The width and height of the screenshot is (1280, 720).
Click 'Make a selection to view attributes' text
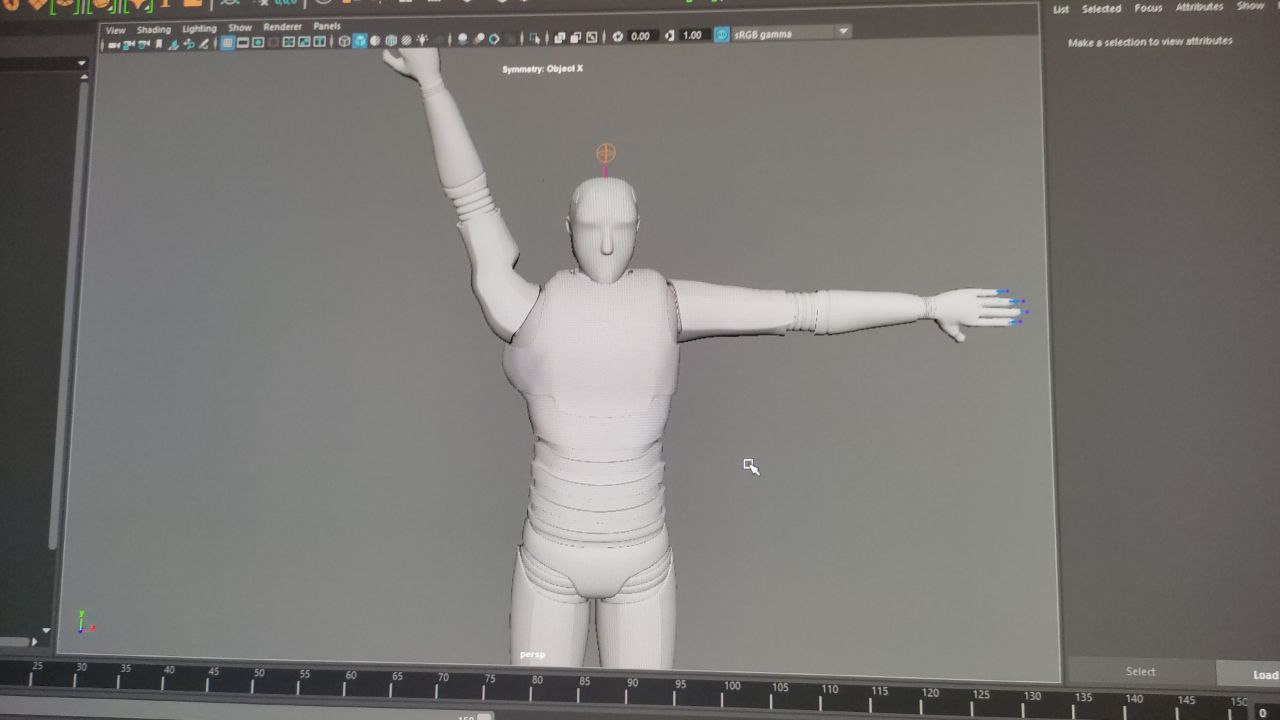coord(1150,42)
